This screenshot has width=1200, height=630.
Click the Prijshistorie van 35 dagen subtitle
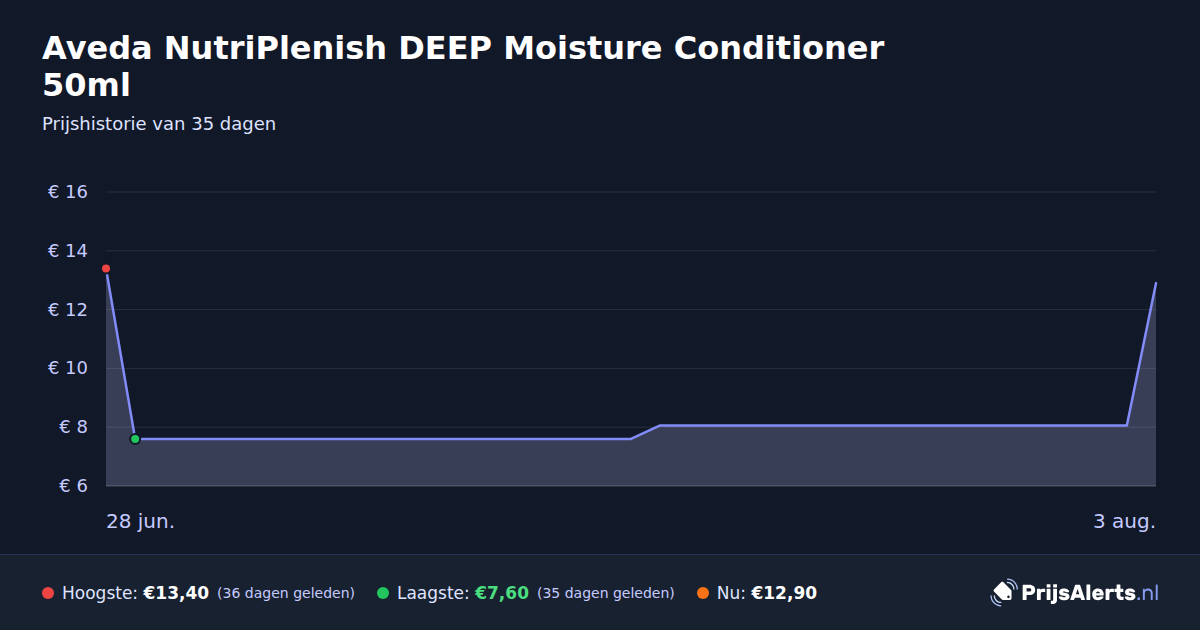coord(159,124)
